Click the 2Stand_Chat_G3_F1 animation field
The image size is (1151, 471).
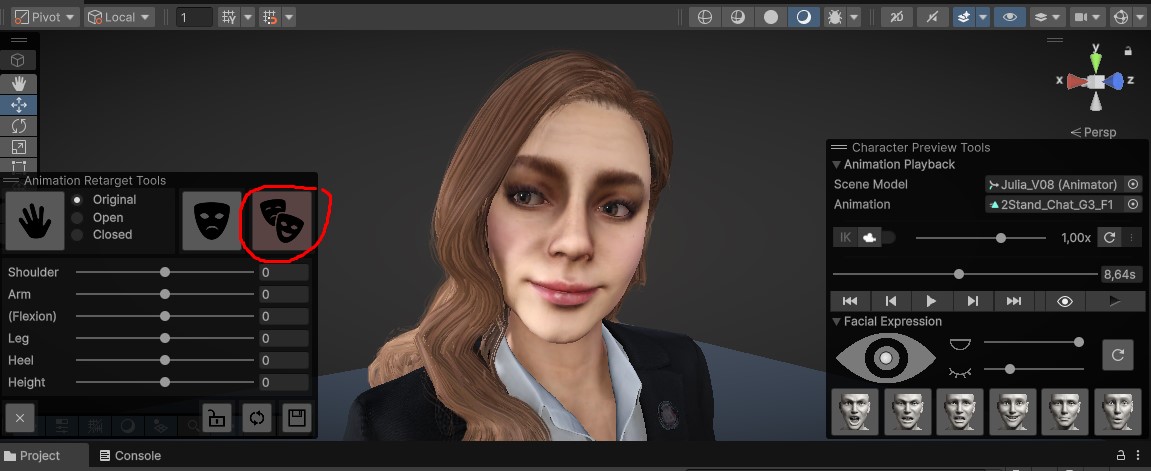coord(1054,205)
